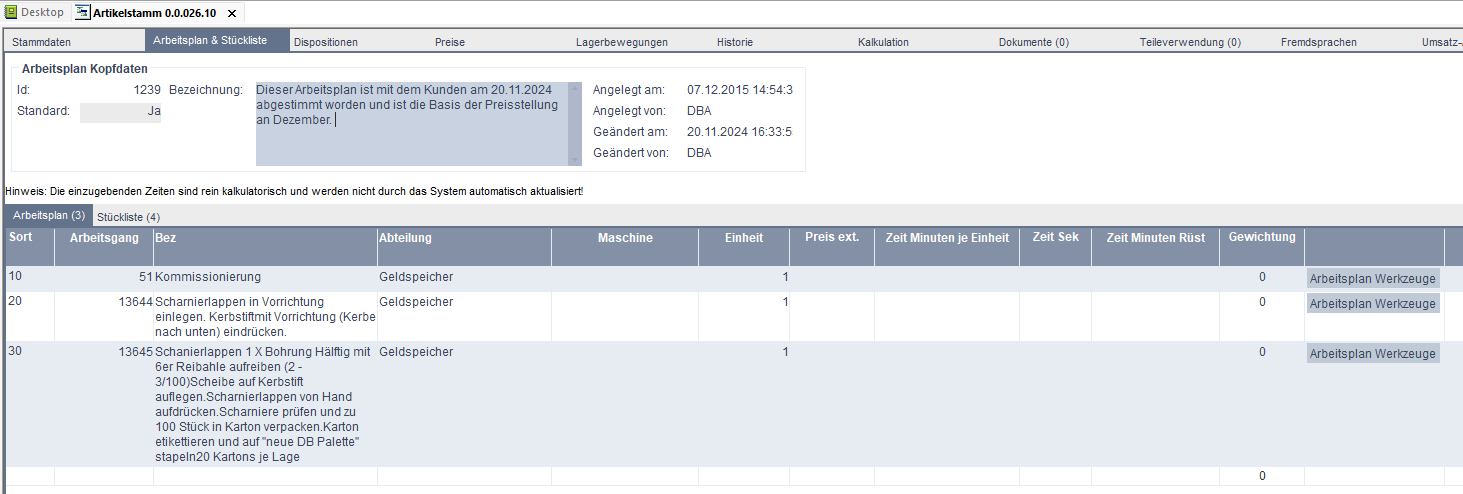Open the Dokumente (0) tab
Image resolution: width=1463 pixels, height=494 pixels.
pos(1033,42)
